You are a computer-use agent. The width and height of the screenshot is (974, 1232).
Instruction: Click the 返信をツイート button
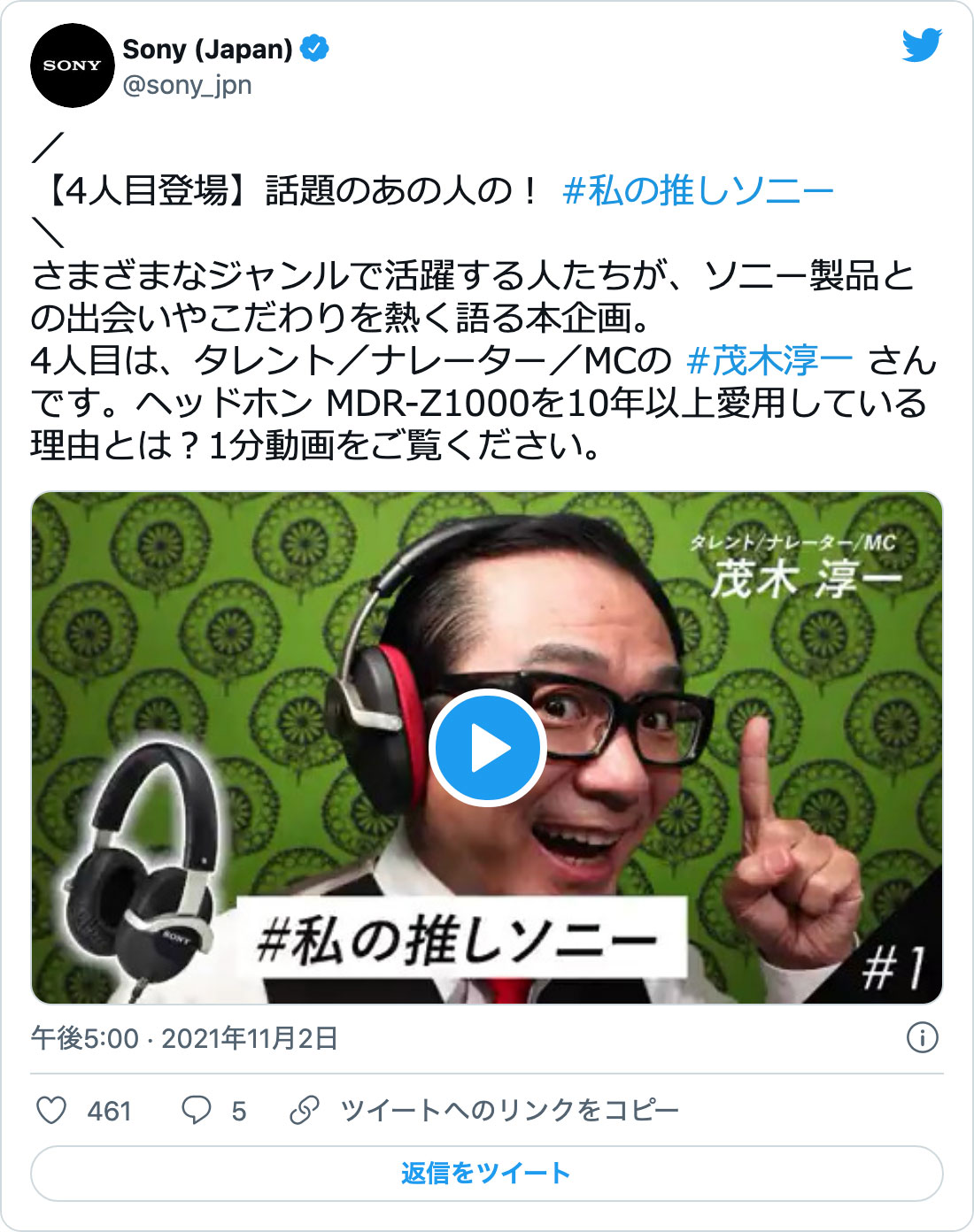(487, 1174)
